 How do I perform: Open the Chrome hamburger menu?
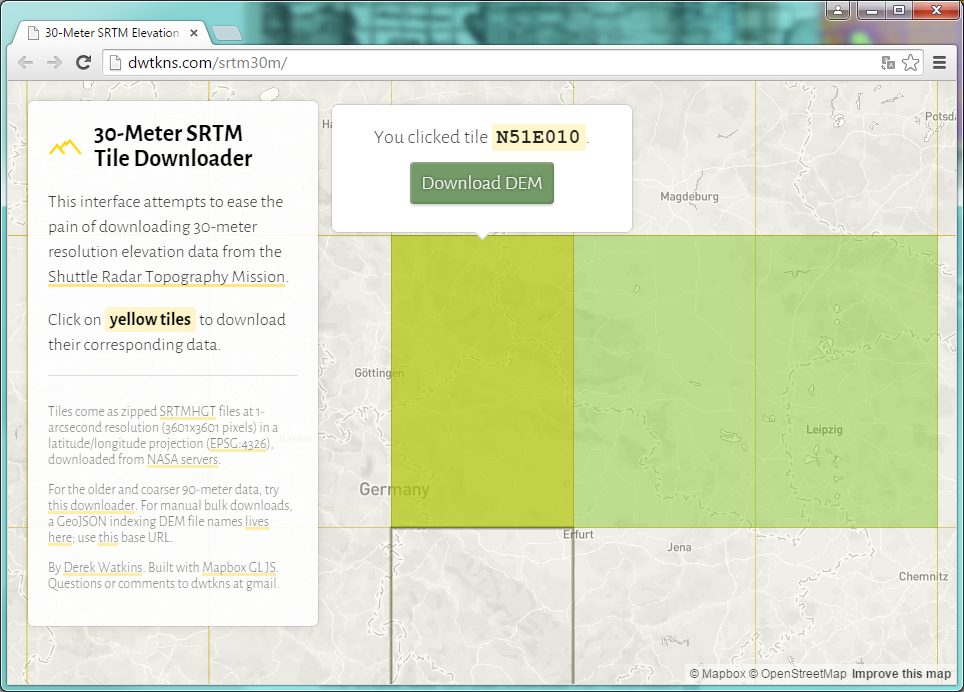(x=939, y=62)
